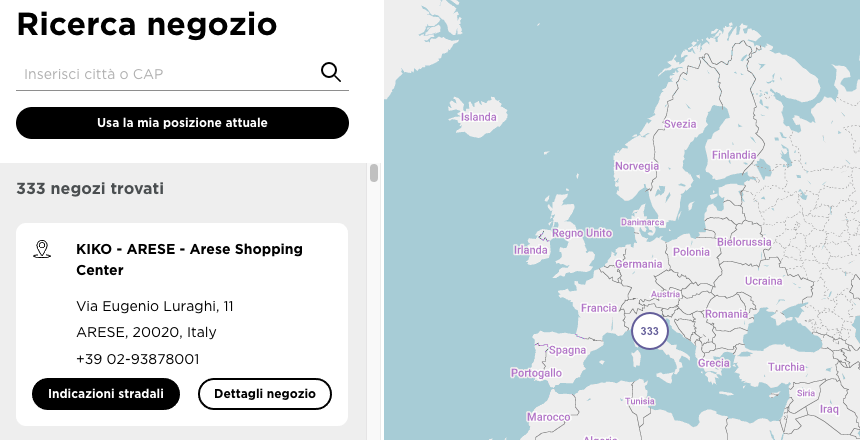Click the city or CAP search field
The height and width of the screenshot is (440, 860).
click(165, 73)
